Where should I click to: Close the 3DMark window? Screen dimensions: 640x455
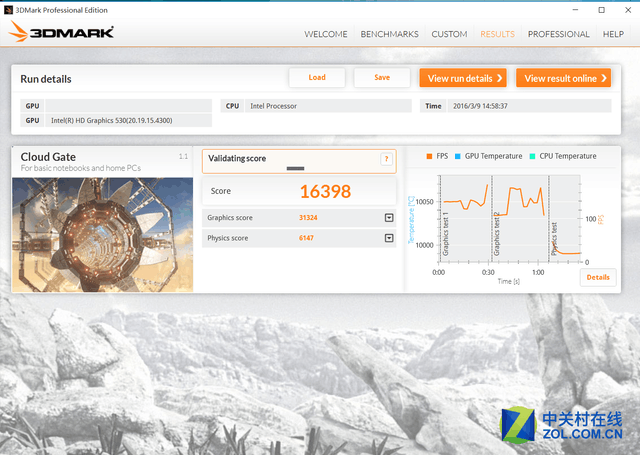tap(628, 10)
